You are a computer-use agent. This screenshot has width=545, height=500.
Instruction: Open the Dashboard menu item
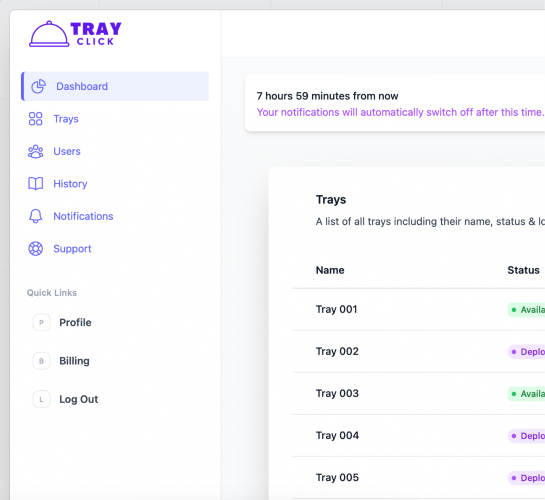[x=115, y=86]
